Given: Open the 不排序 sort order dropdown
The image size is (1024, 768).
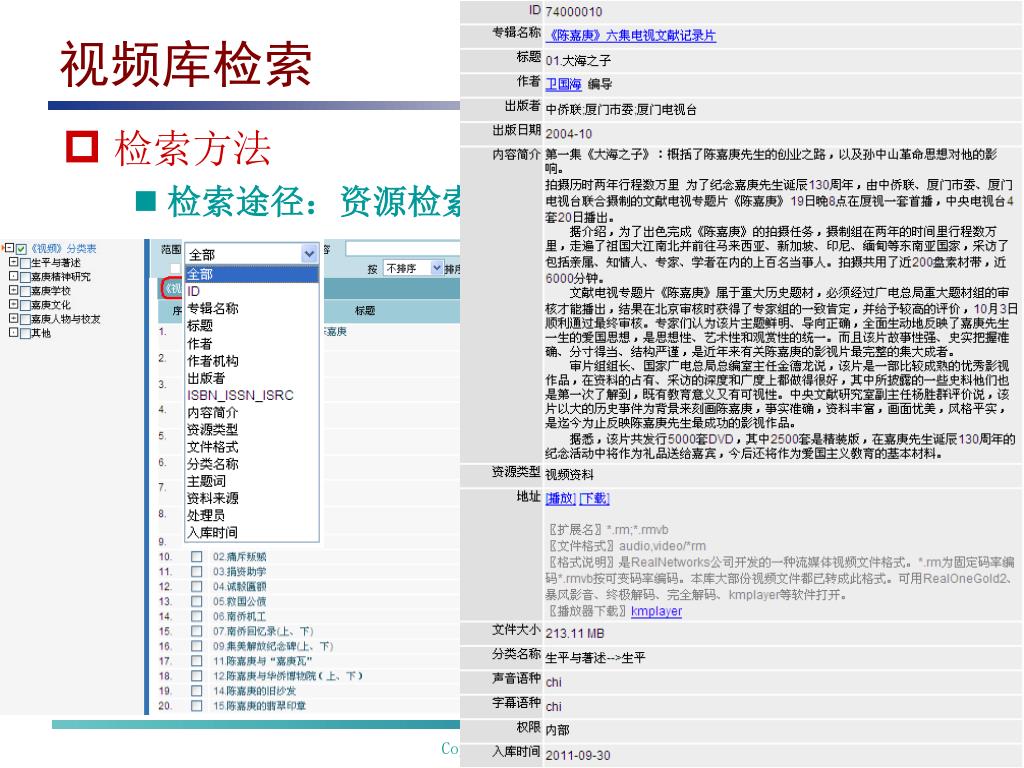Looking at the screenshot, I should pyautogui.click(x=414, y=268).
